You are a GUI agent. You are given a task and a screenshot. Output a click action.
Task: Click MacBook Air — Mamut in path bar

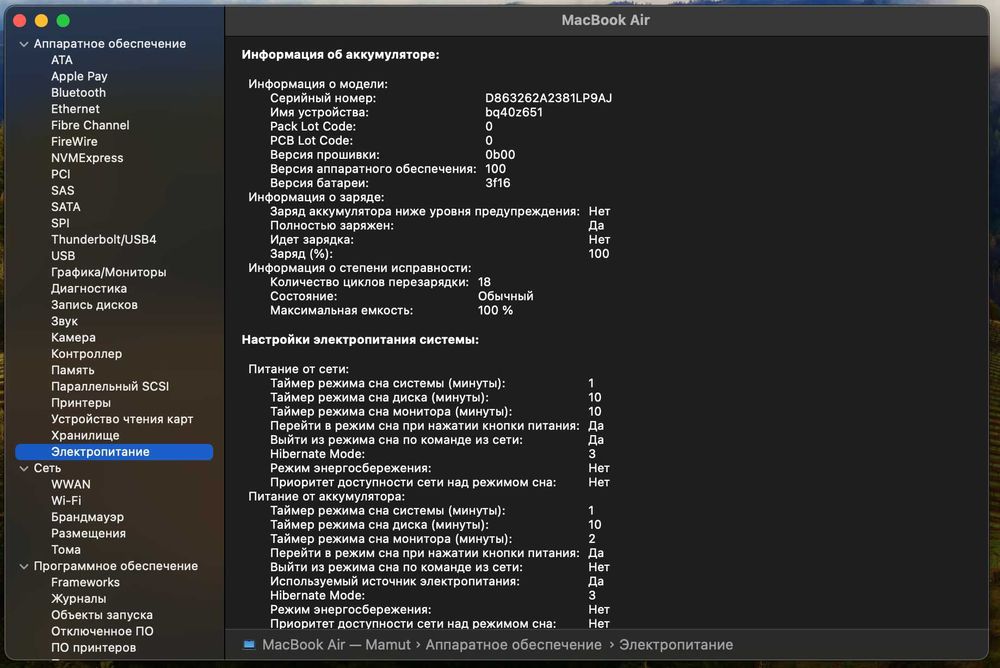click(336, 645)
